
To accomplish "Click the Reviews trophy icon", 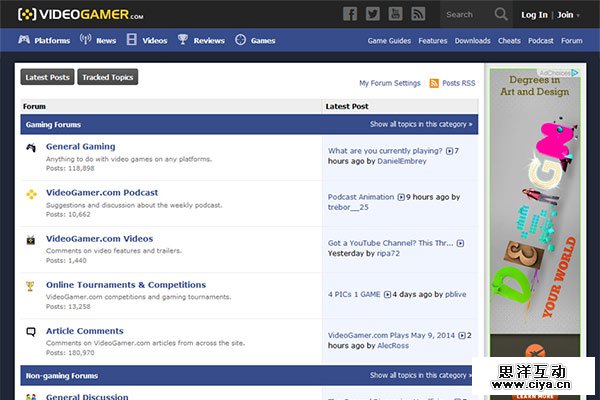I will 183,39.
